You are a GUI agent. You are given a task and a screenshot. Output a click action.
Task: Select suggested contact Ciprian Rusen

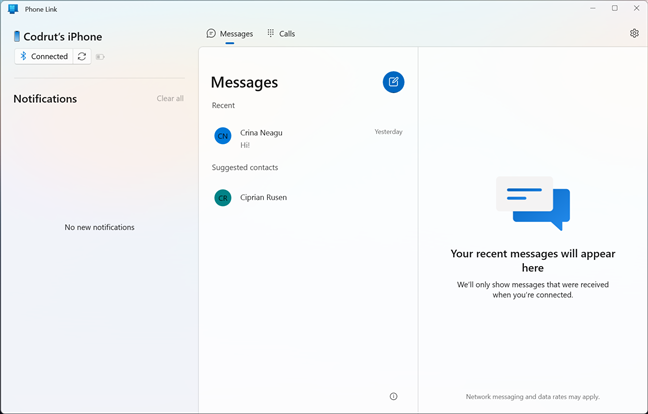point(308,197)
